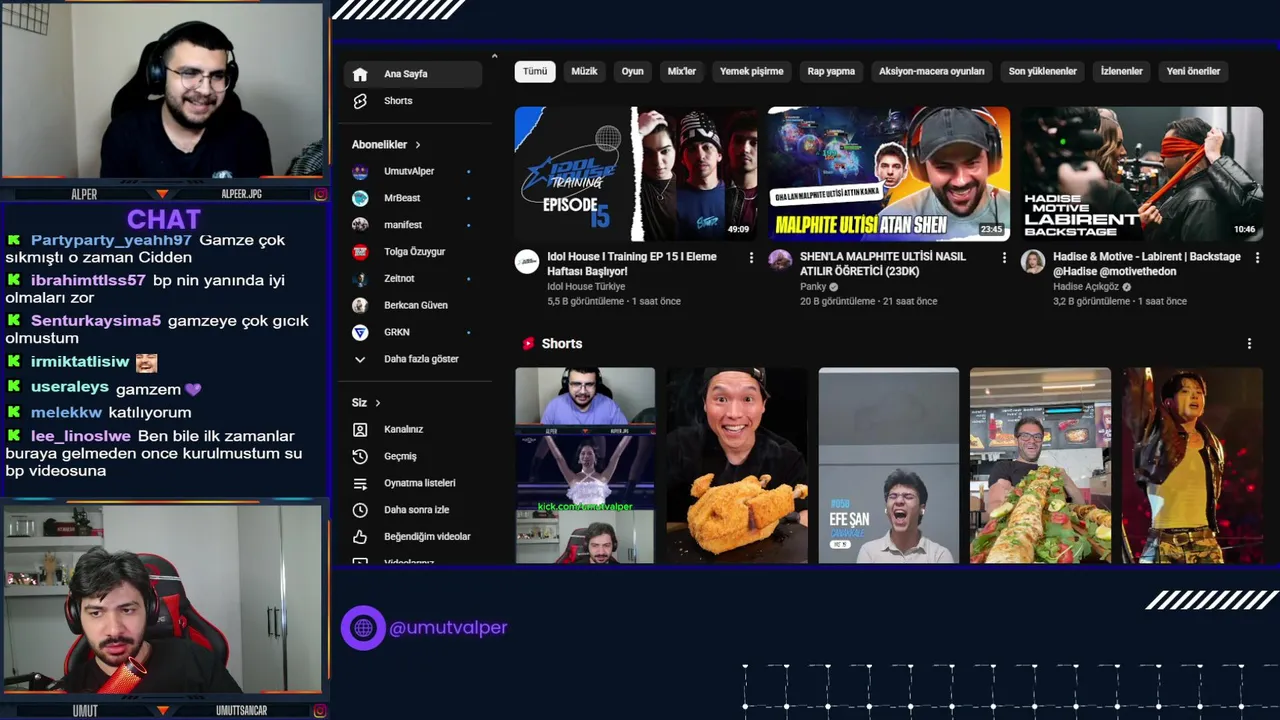Open the EFE ŞAN Shorts thumbnail
The height and width of the screenshot is (720, 1280).
tap(888, 465)
